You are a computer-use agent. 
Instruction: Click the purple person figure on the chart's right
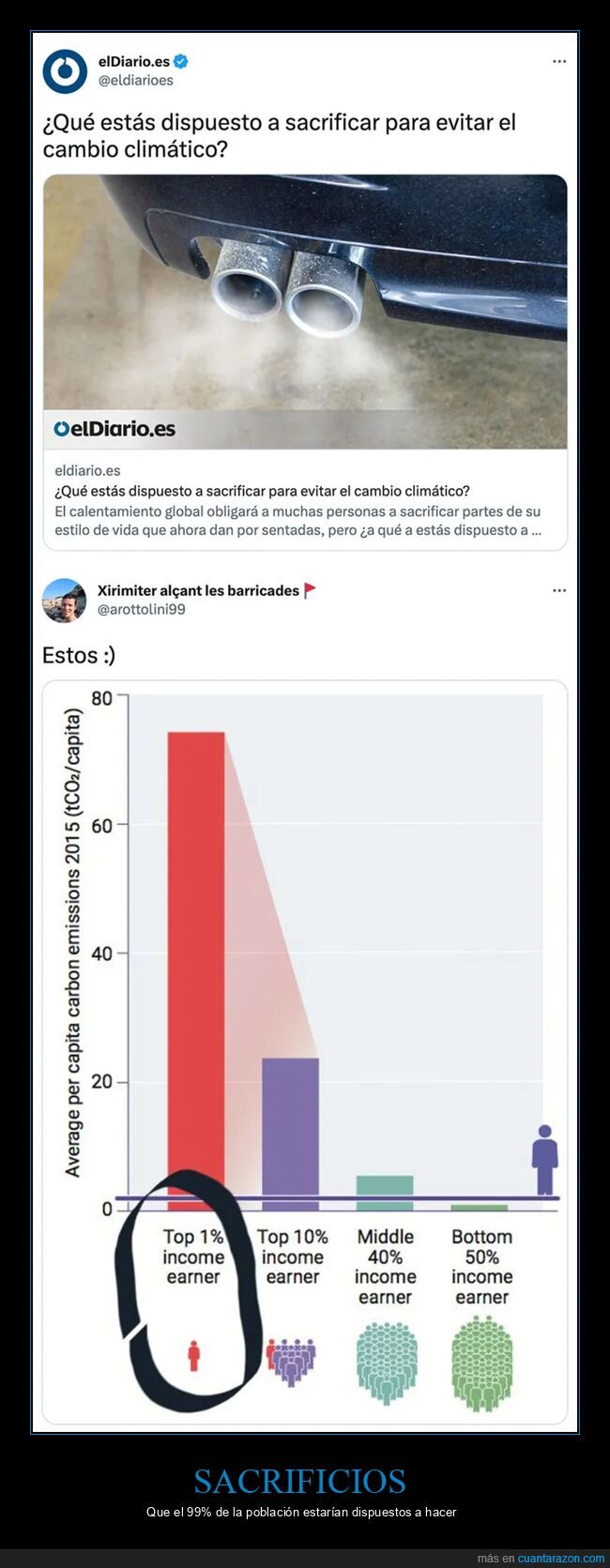click(x=545, y=1160)
